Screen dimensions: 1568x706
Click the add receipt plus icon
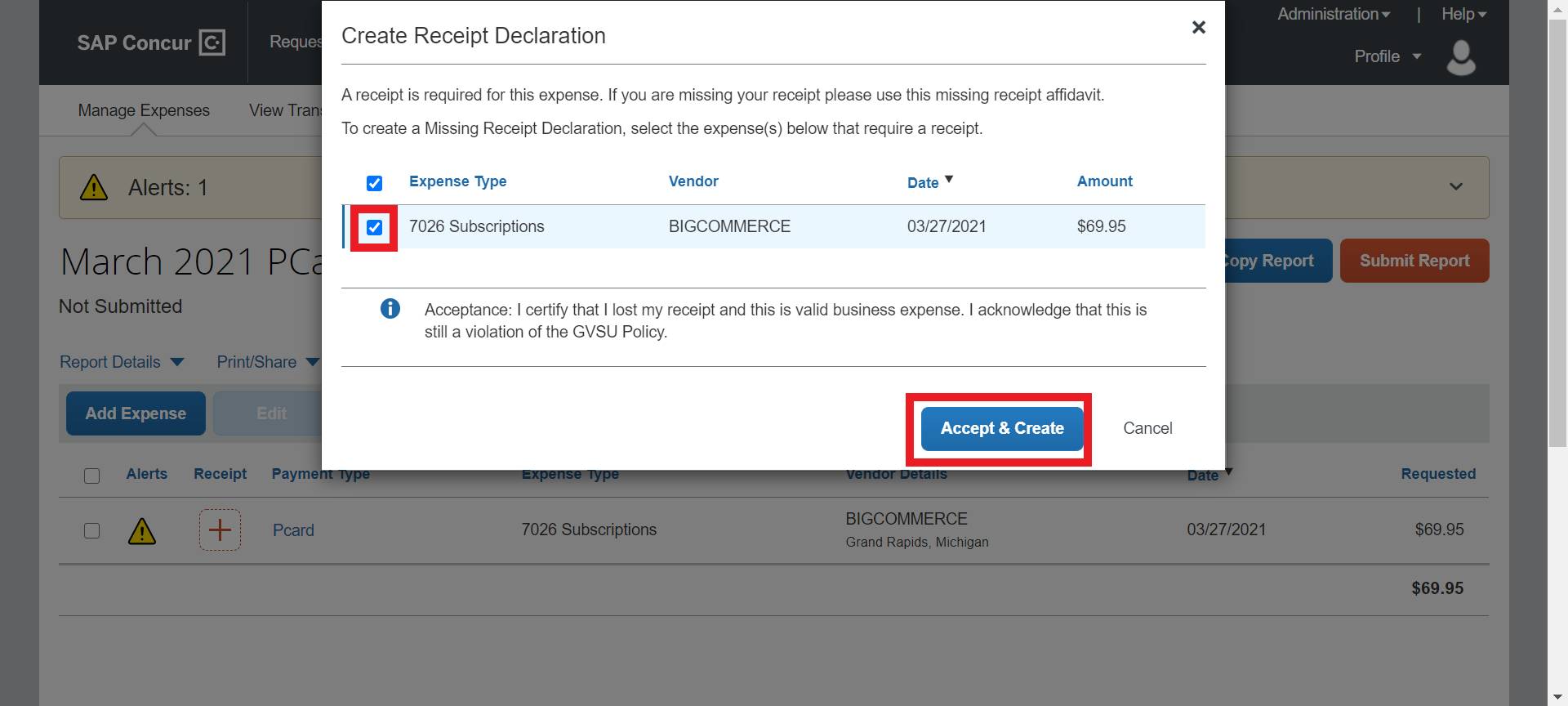(x=220, y=530)
